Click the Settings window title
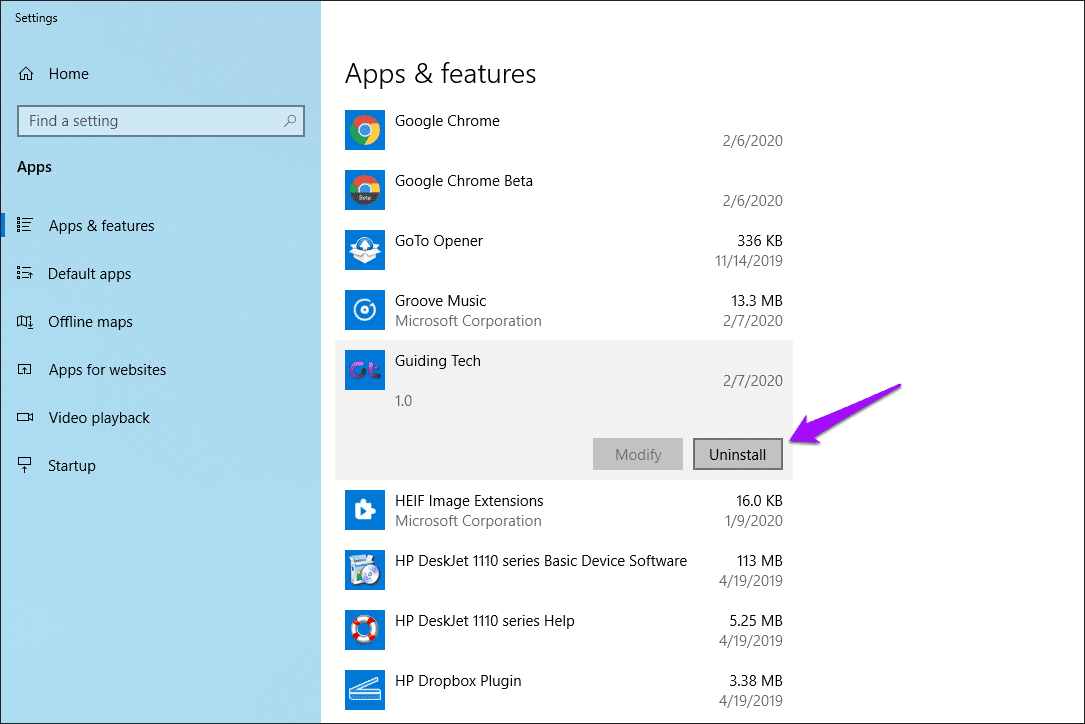 click(36, 18)
